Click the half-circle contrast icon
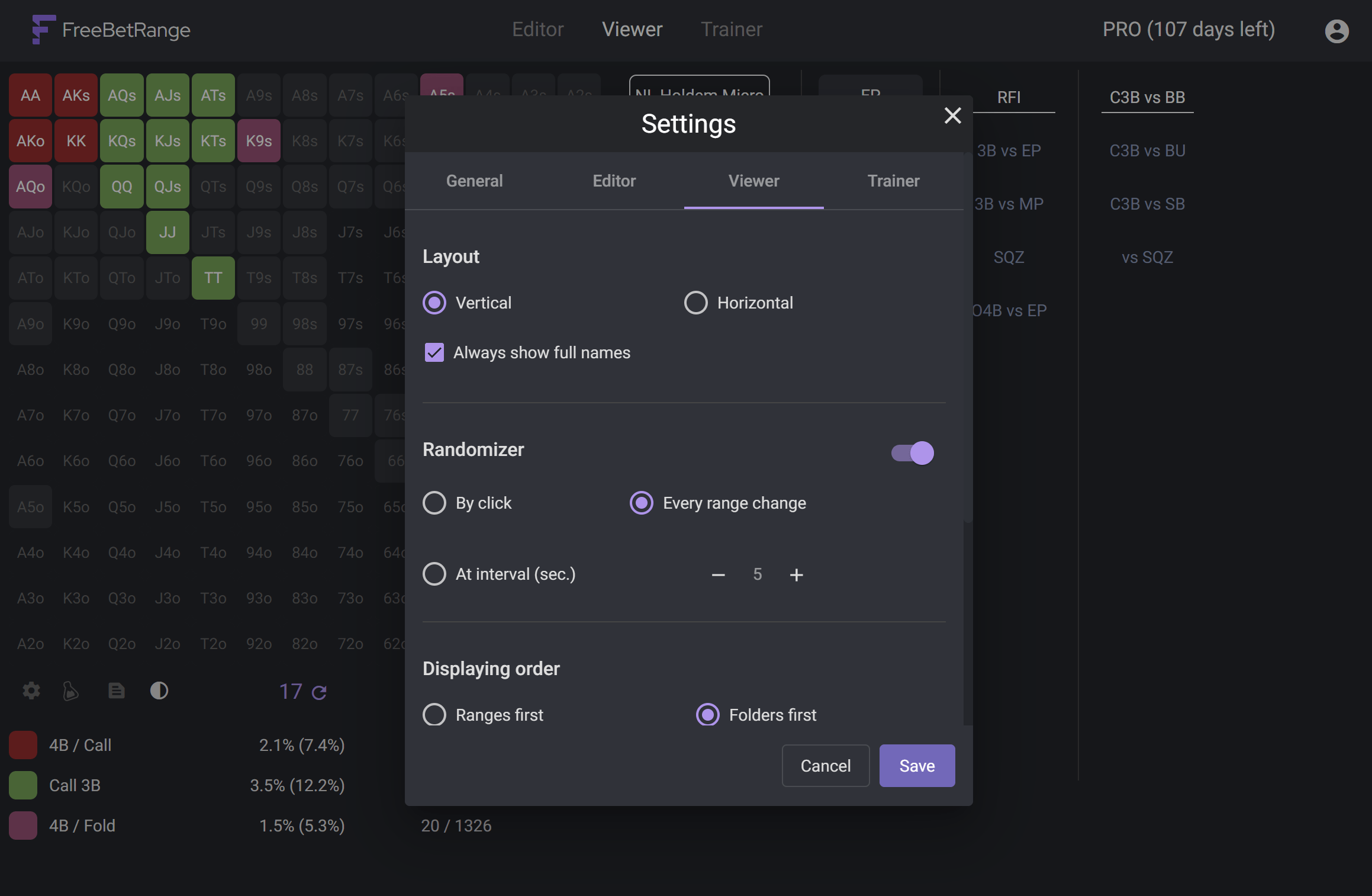1372x896 pixels. click(x=159, y=691)
